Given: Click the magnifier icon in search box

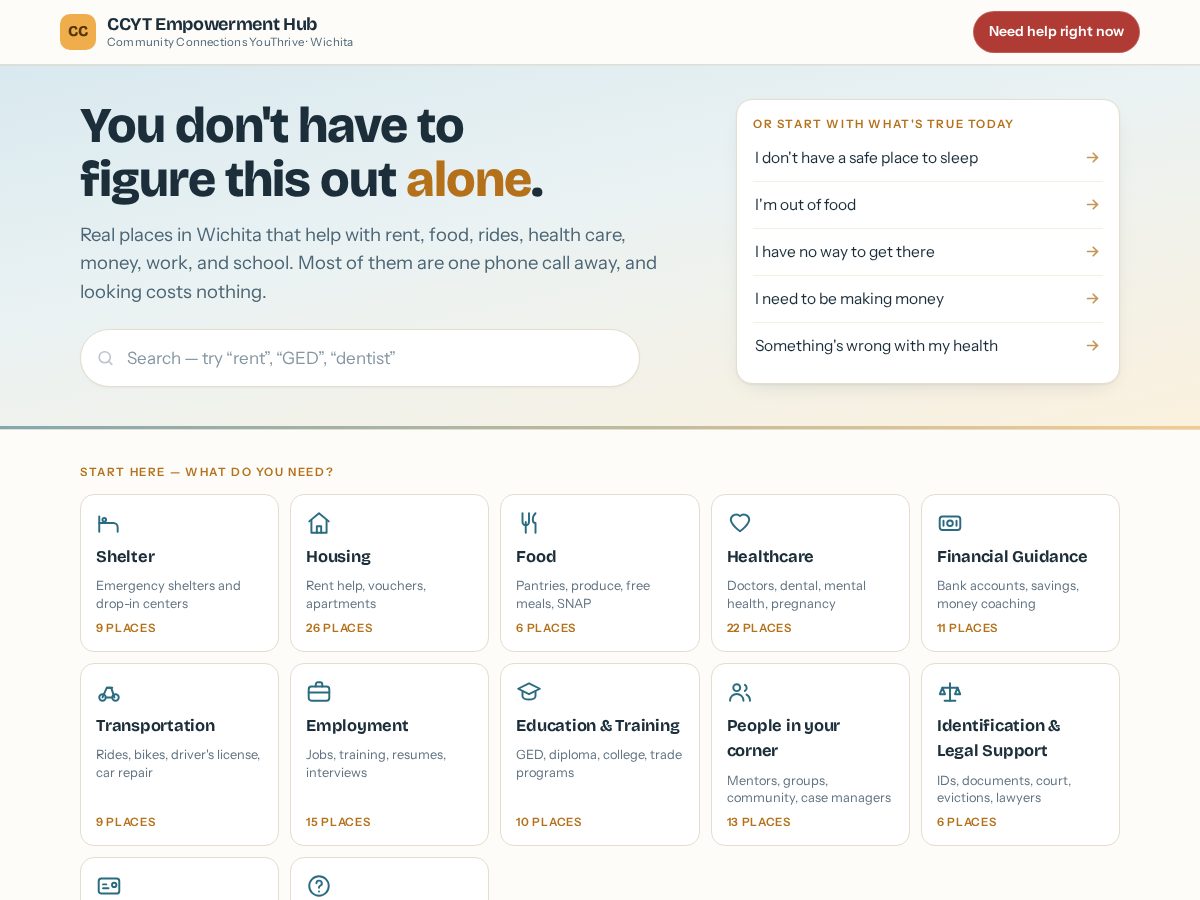Looking at the screenshot, I should 106,358.
